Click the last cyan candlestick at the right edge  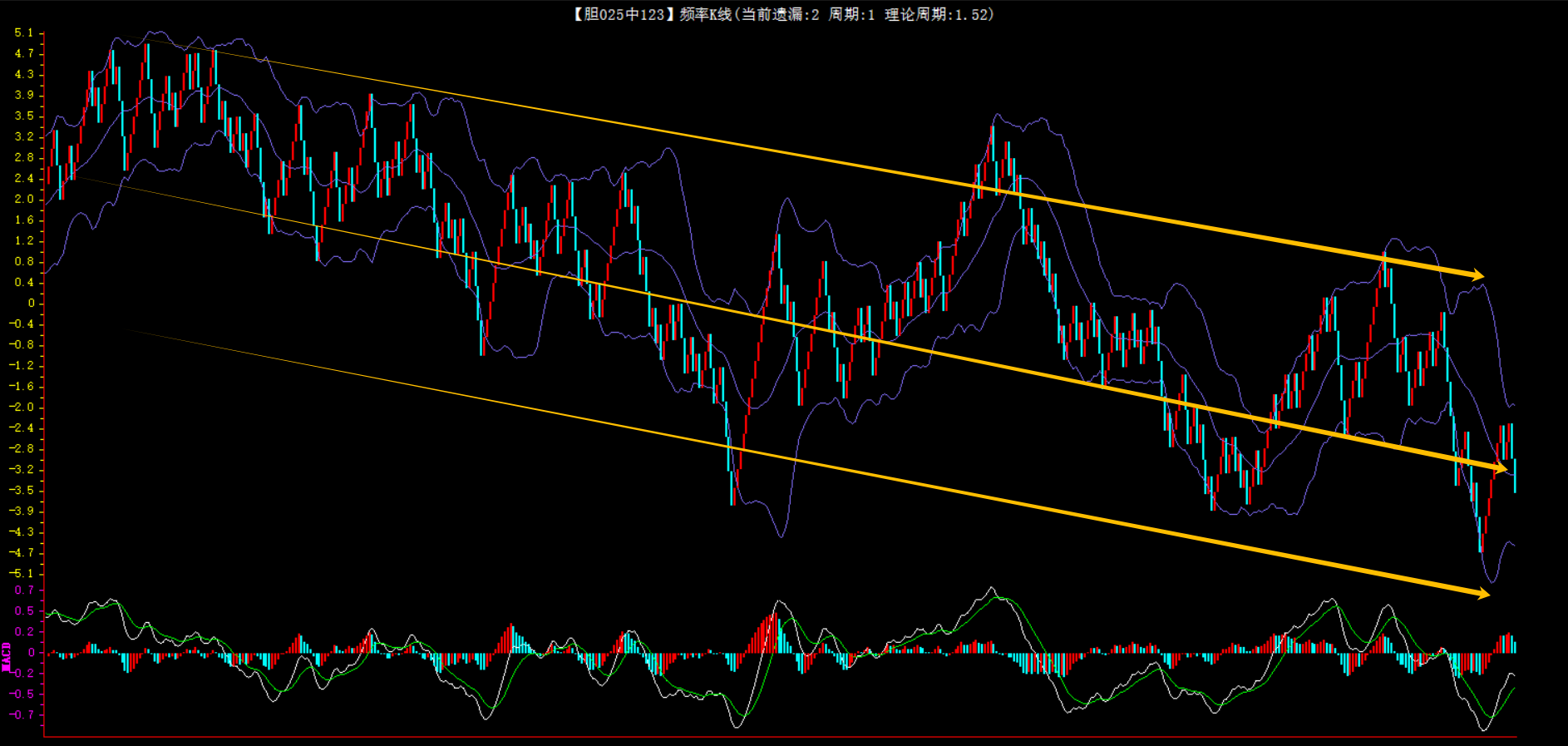(1515, 475)
